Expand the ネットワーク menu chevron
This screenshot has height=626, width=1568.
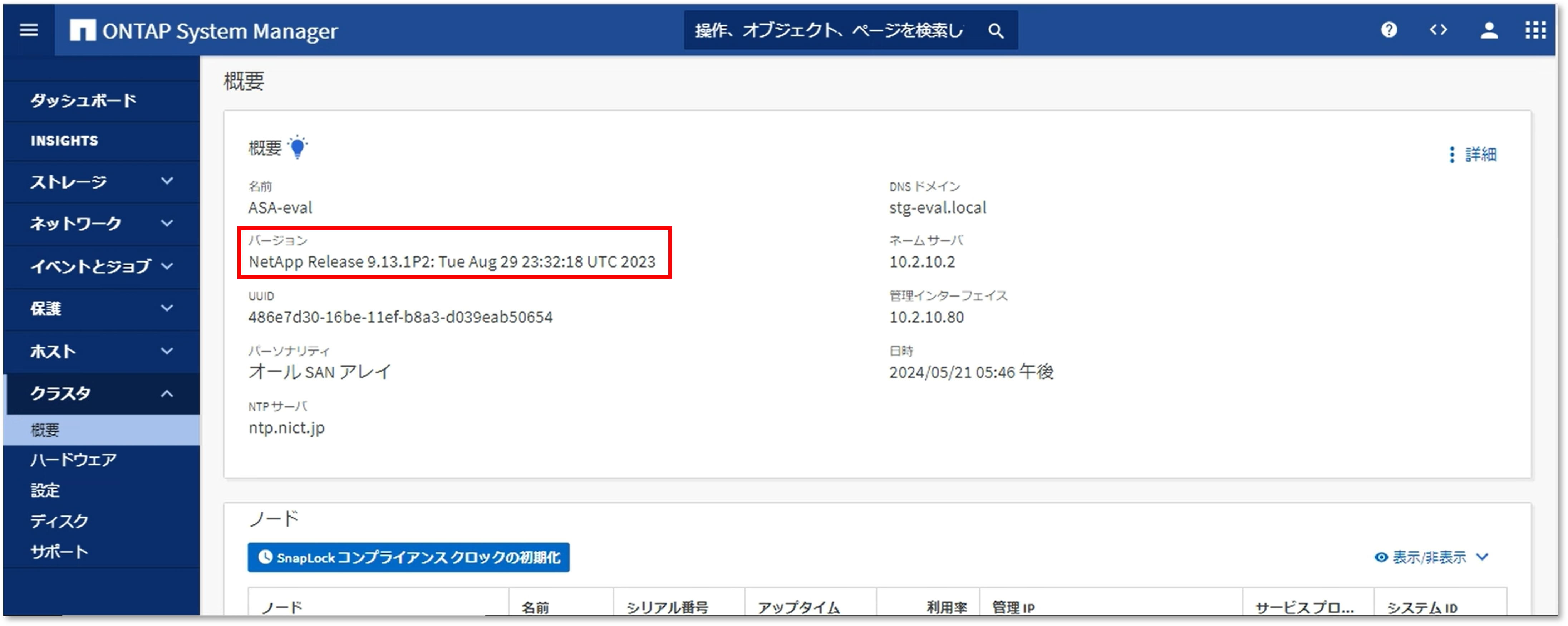click(x=167, y=223)
